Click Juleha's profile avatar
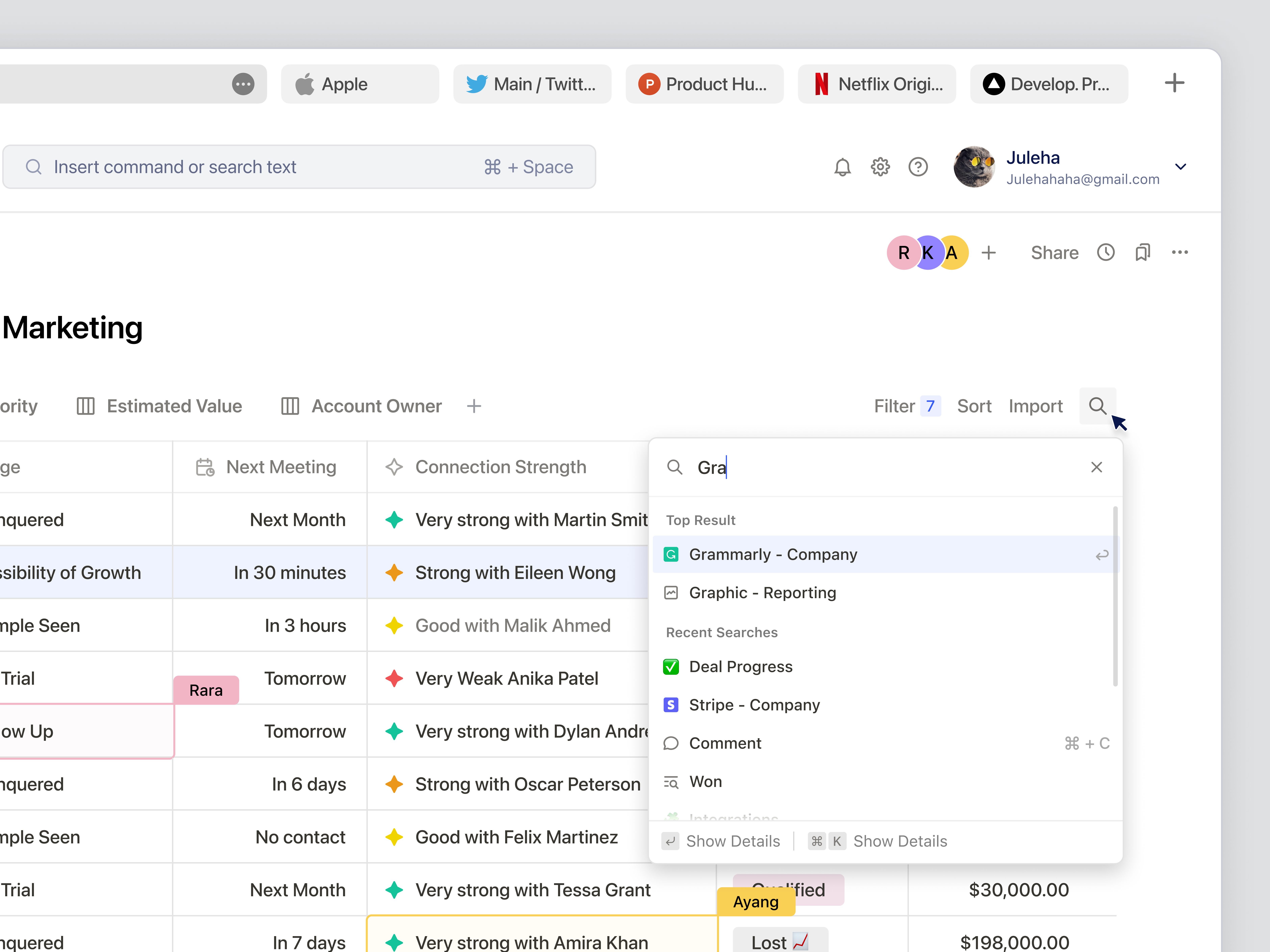 click(974, 167)
